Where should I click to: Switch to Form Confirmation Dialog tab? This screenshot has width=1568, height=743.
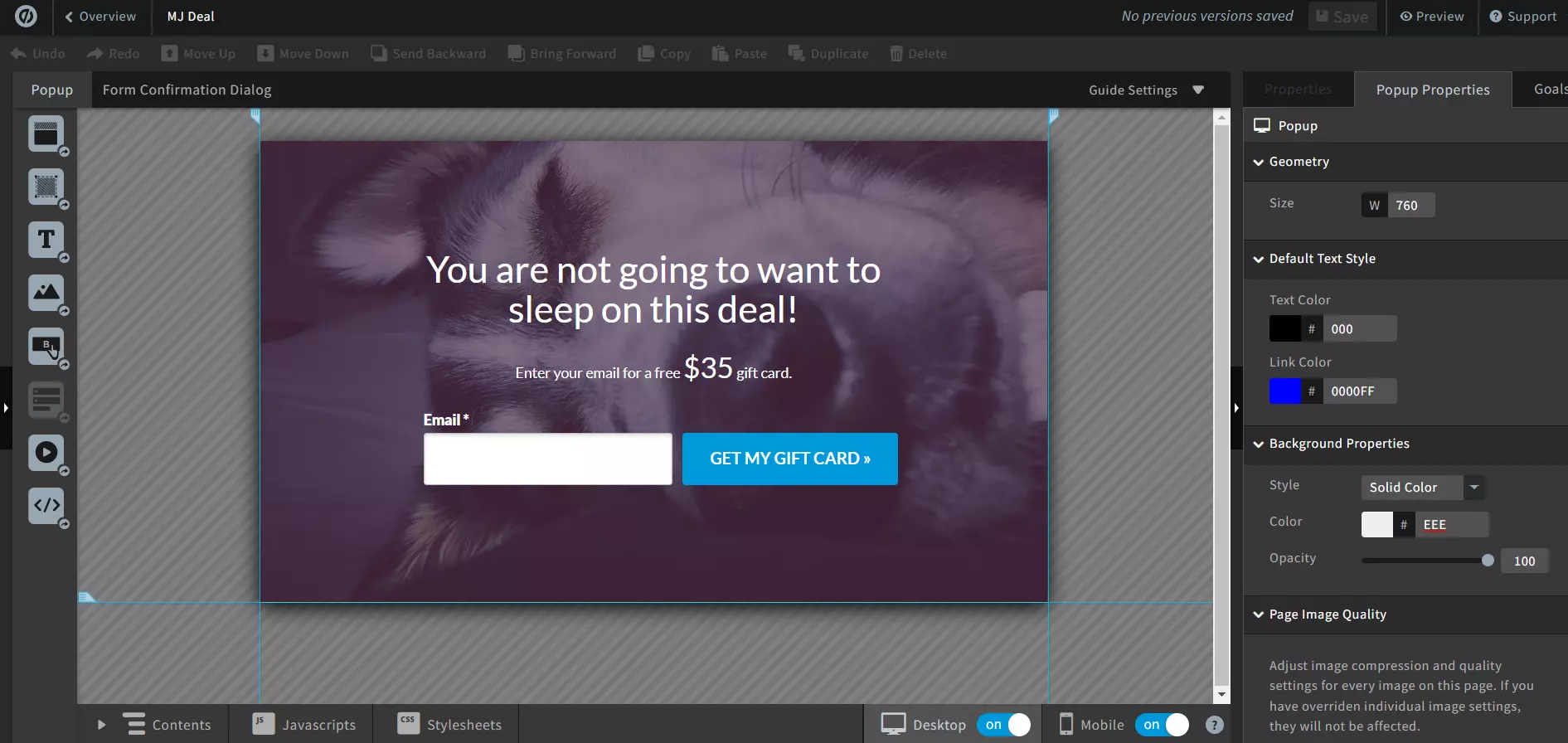[x=187, y=90]
